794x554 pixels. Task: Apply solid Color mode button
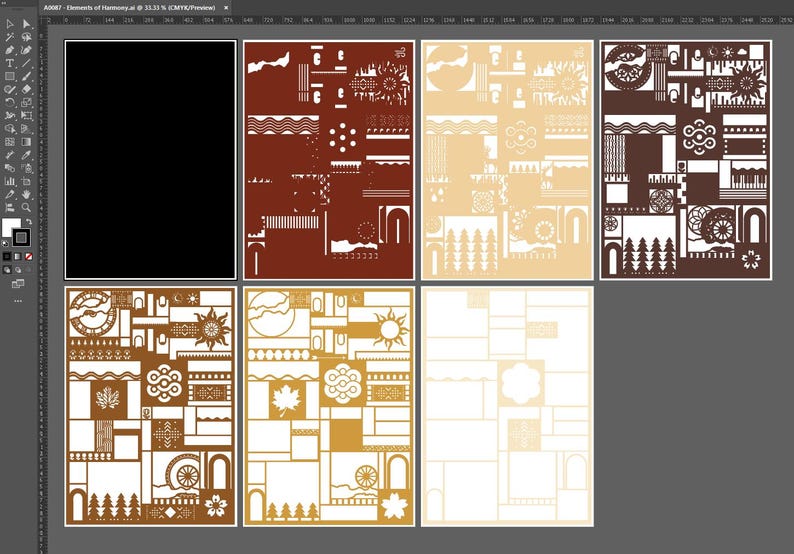tap(7, 257)
